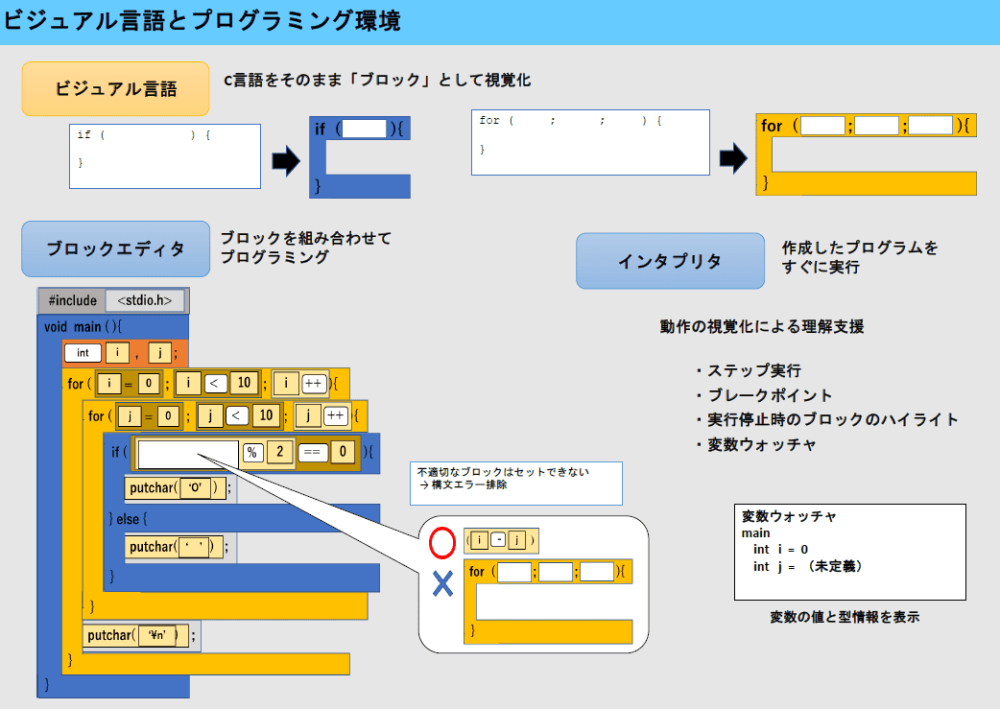This screenshot has width=1000, height=709.
Task: Click the ( i - j ) expression block
Action: pos(502,541)
